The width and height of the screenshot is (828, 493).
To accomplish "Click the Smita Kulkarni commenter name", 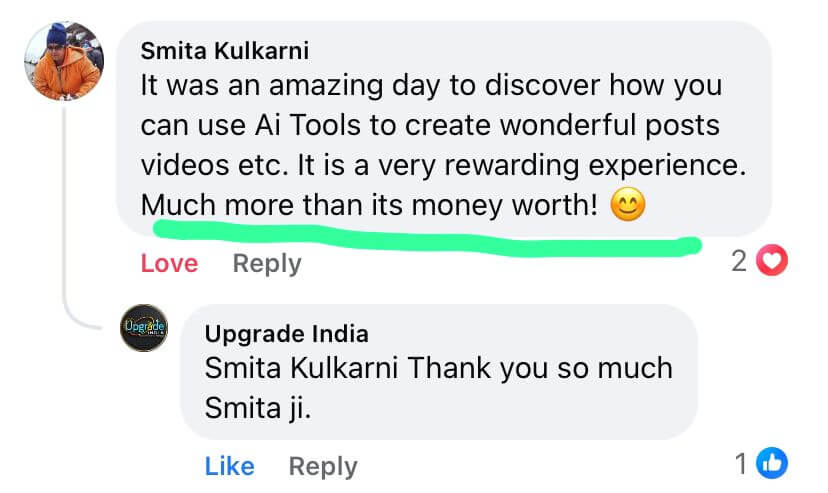I will [224, 51].
